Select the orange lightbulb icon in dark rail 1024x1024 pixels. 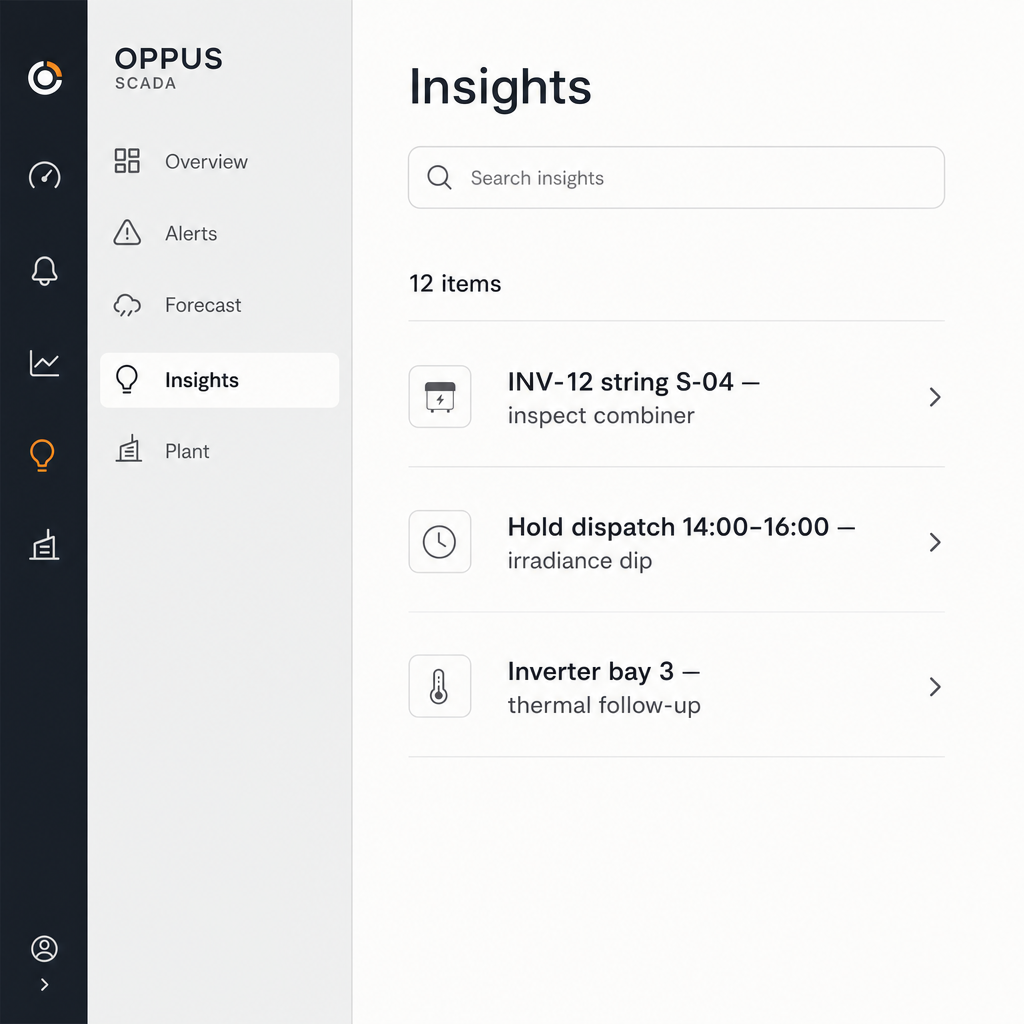42,455
